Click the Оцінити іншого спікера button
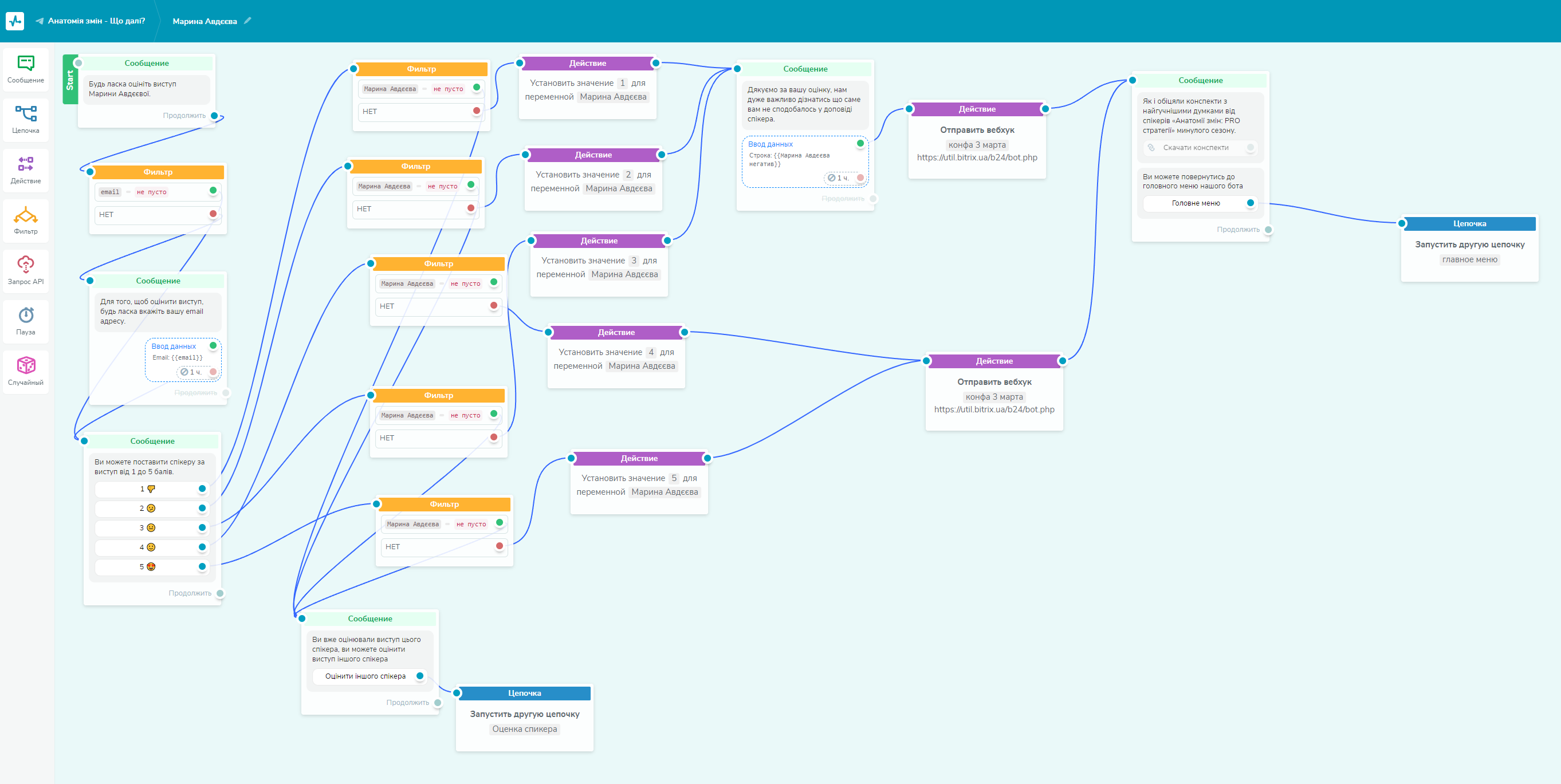 [369, 676]
